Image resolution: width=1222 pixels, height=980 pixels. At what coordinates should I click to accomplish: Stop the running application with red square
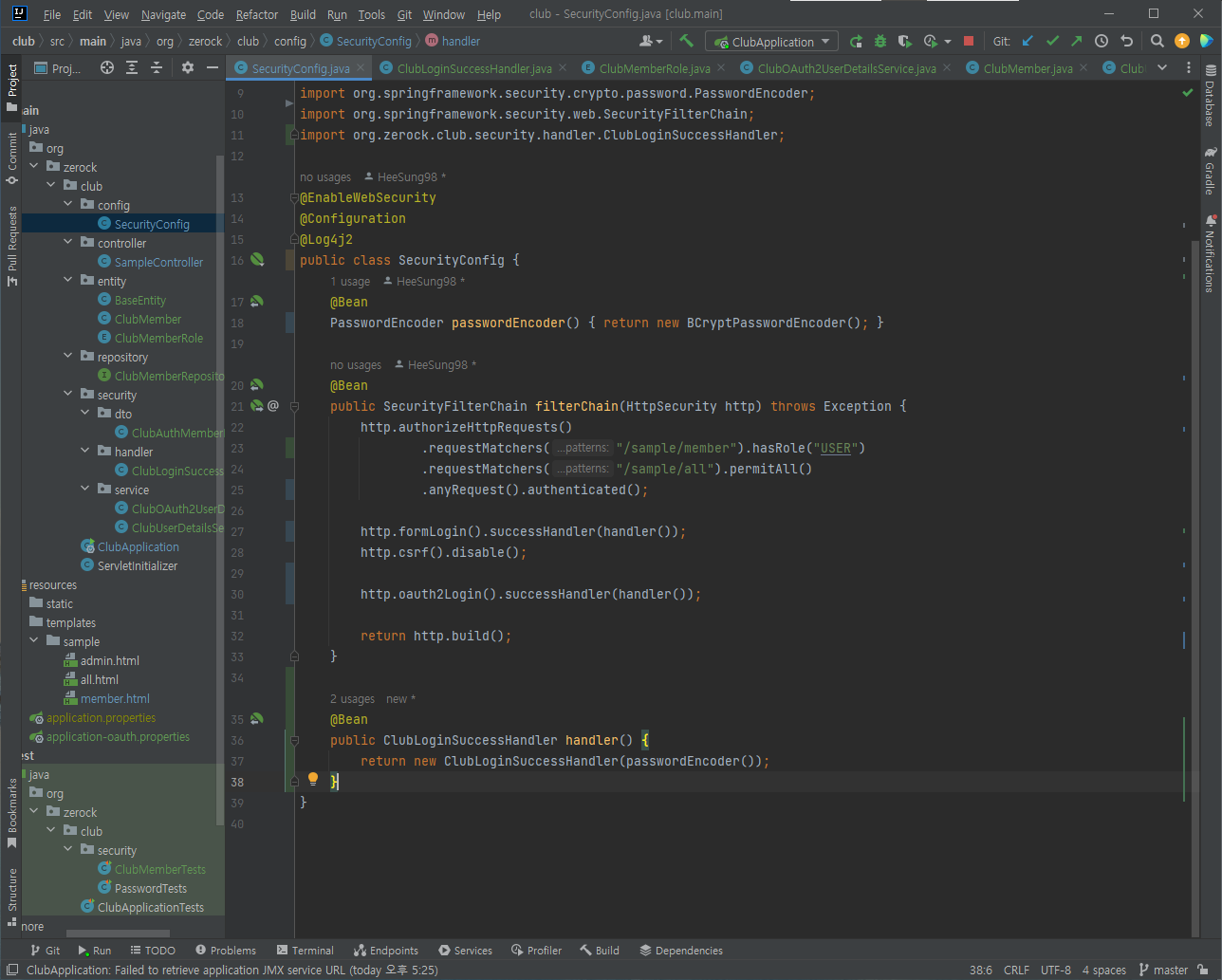click(969, 41)
